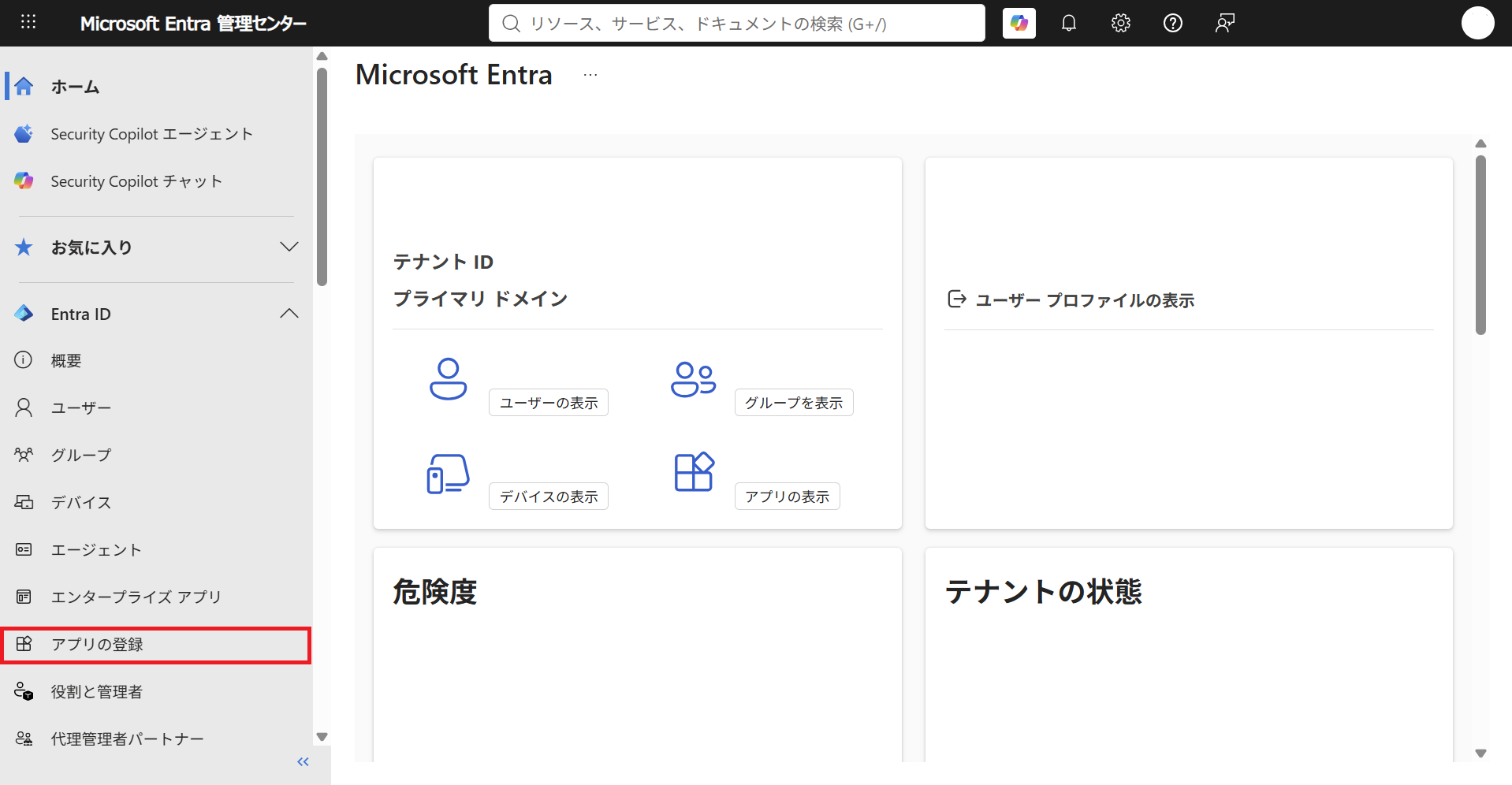The width and height of the screenshot is (1512, 785).
Task: Click the large devices icon in tenant card
Action: click(448, 473)
